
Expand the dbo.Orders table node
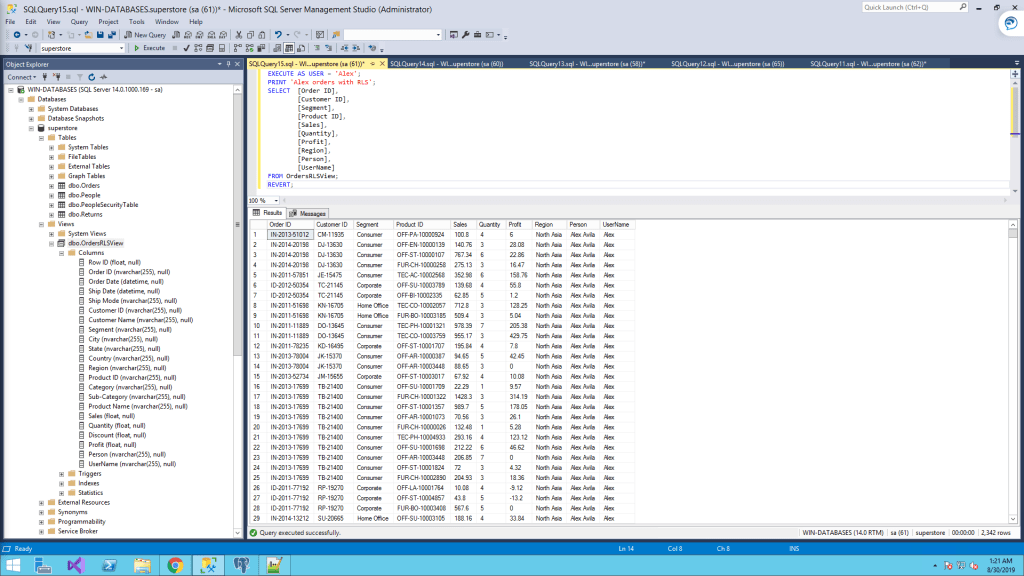coord(51,186)
